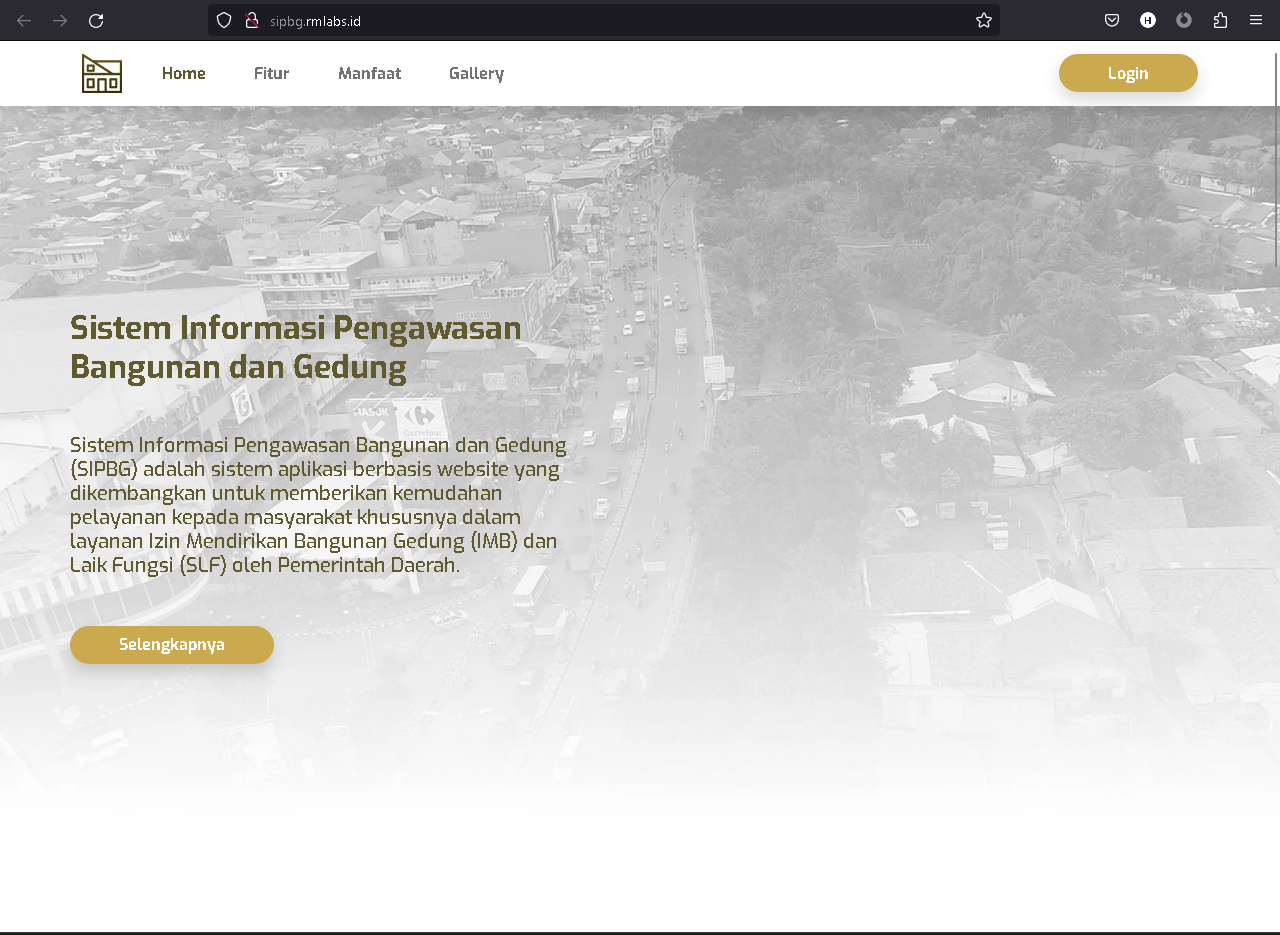Open tracking protection shield icon
This screenshot has height=935, width=1280.
[x=224, y=20]
